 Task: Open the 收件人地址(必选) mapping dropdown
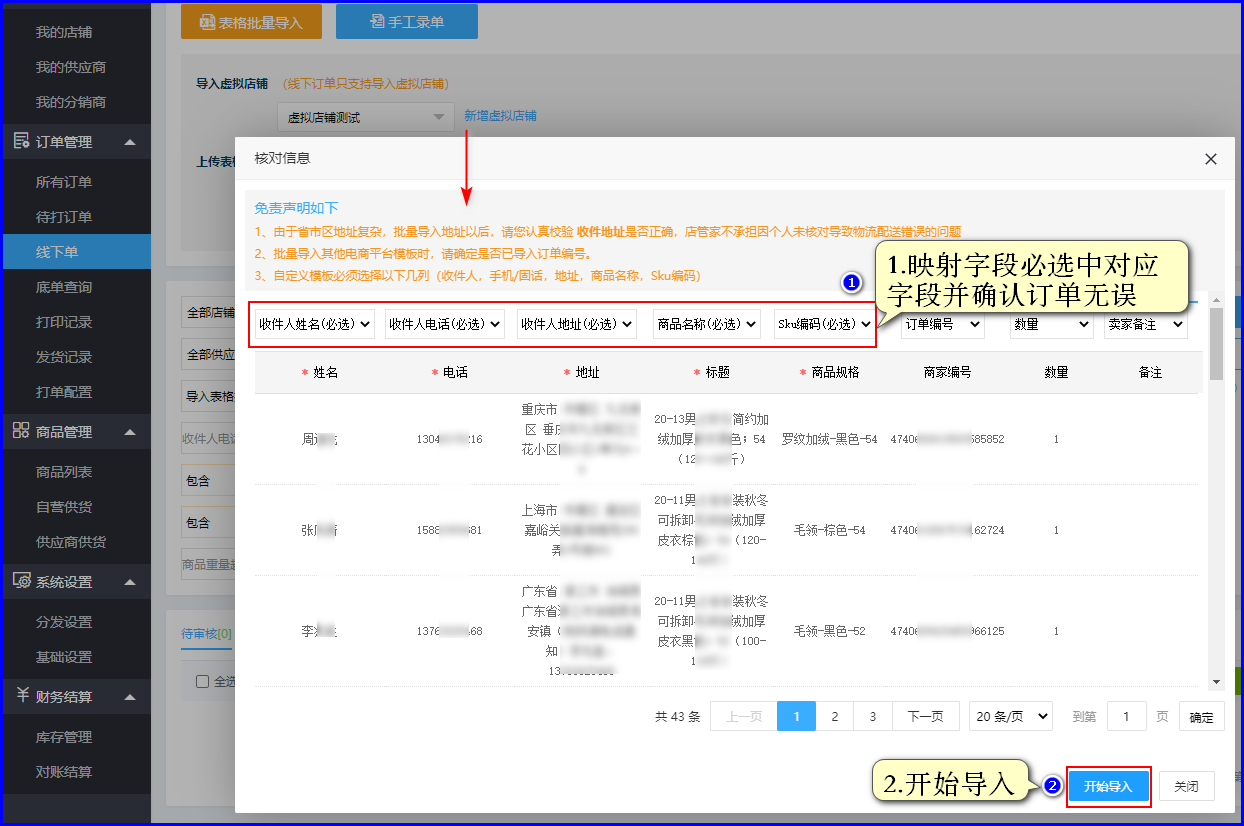(x=577, y=324)
